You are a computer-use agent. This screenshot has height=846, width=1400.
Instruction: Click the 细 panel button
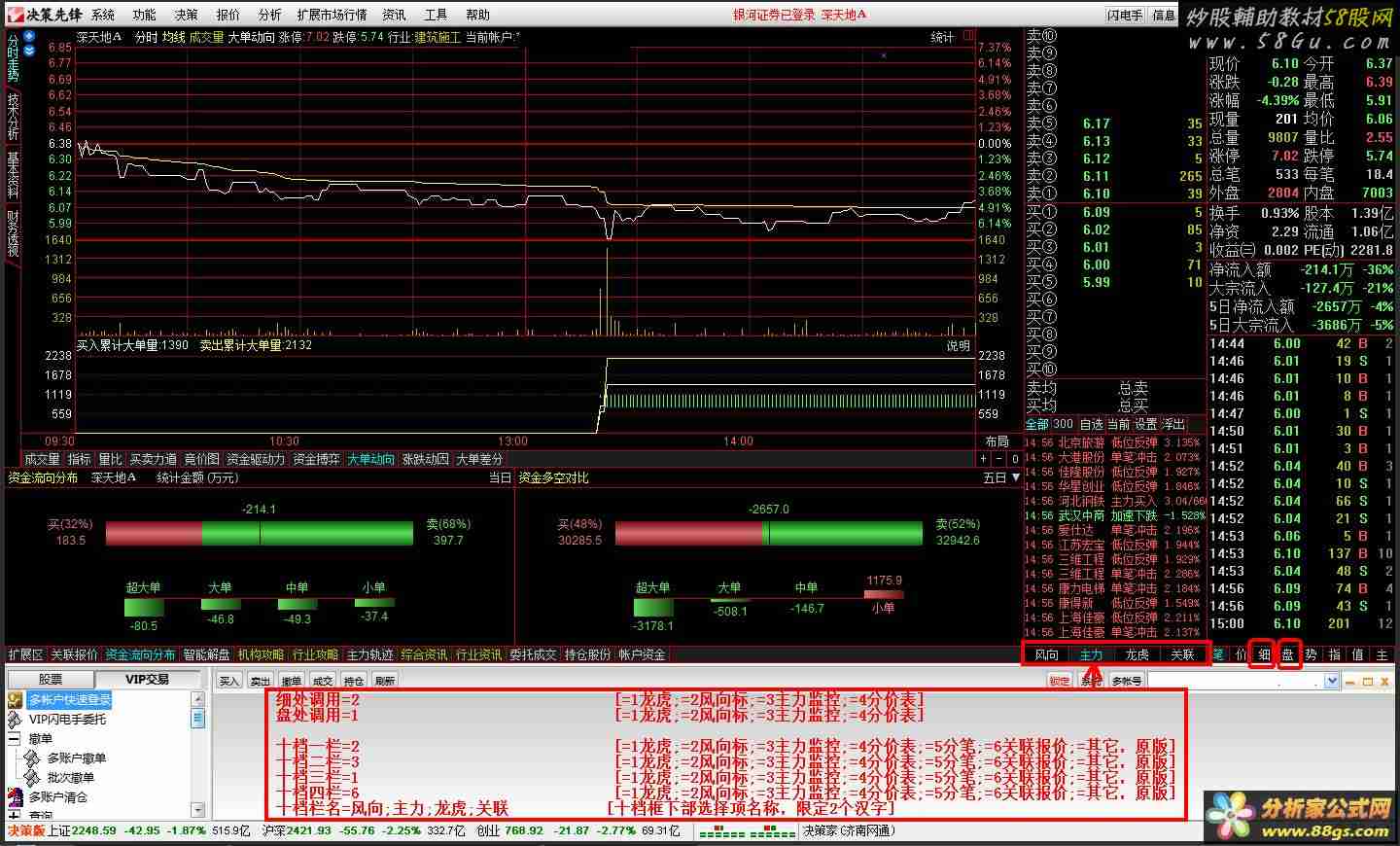1264,655
